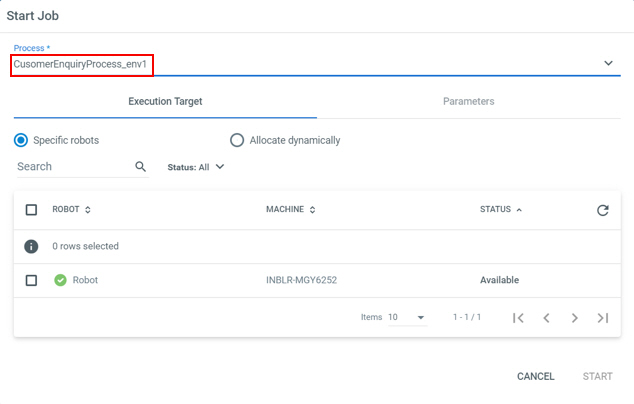Tick the checkbox for Robot row
This screenshot has height=404, width=634.
point(31,280)
